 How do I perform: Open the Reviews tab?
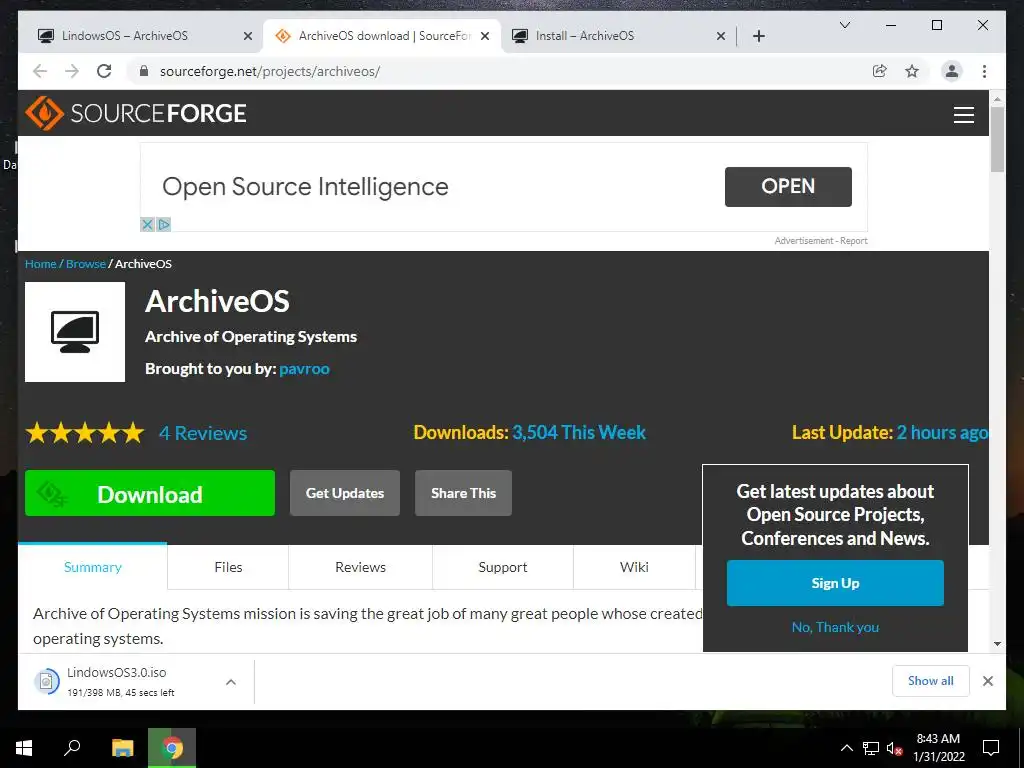pos(360,567)
